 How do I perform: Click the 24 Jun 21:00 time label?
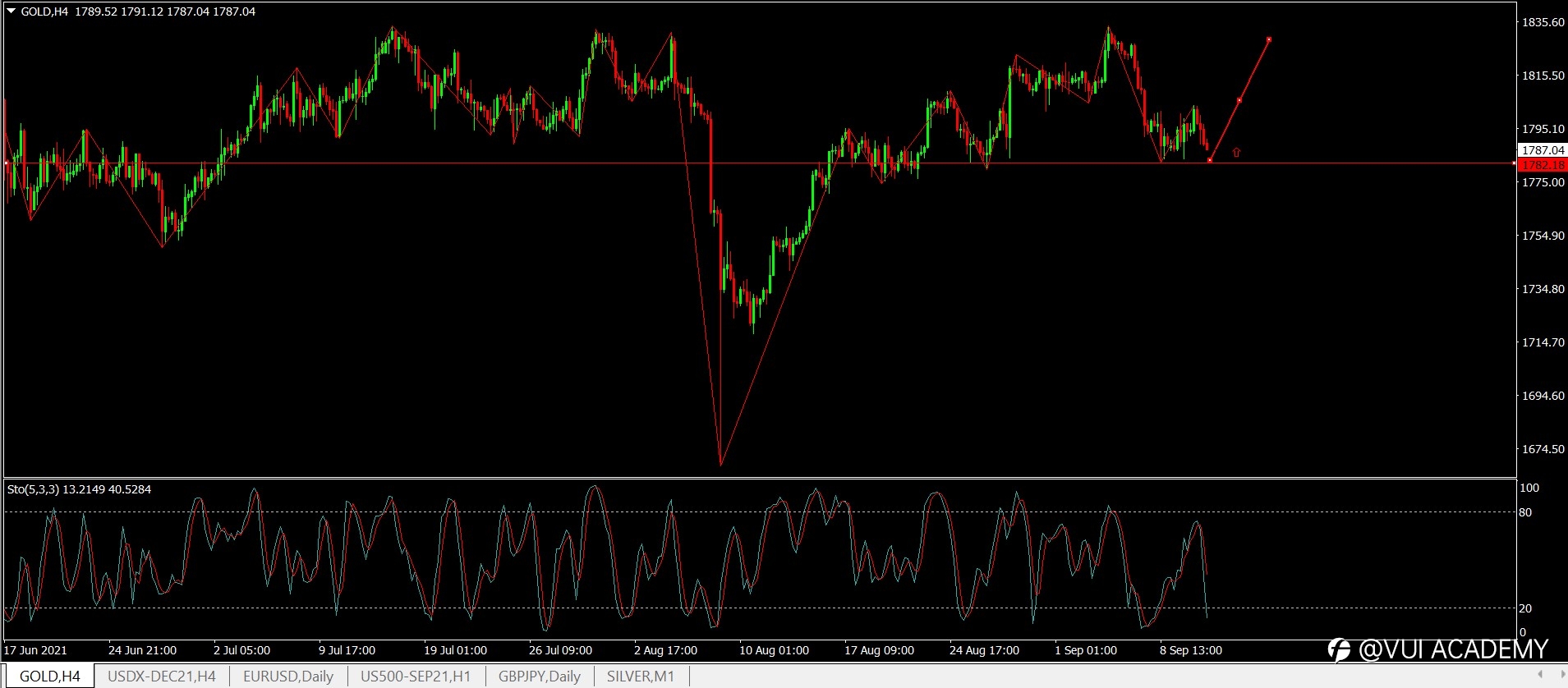142,650
